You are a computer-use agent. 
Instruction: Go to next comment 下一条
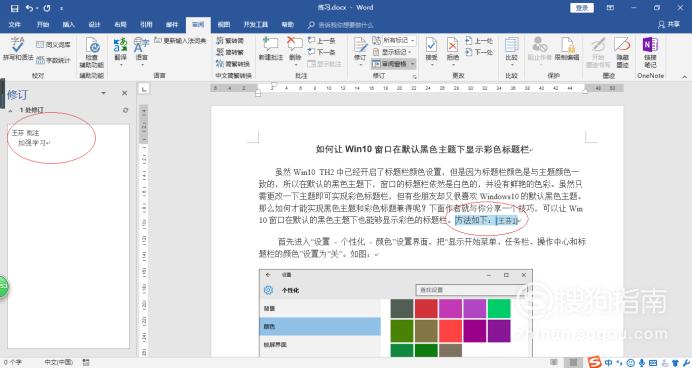[x=322, y=52]
